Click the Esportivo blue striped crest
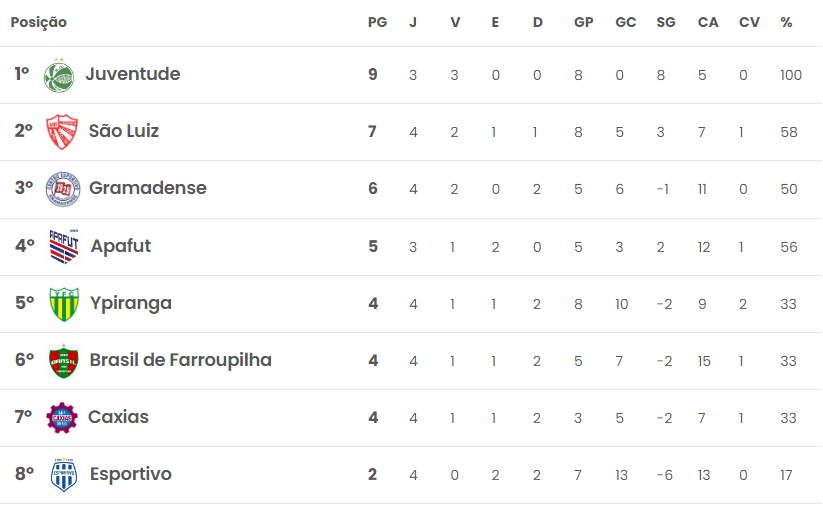This screenshot has height=507, width=823. [64, 475]
